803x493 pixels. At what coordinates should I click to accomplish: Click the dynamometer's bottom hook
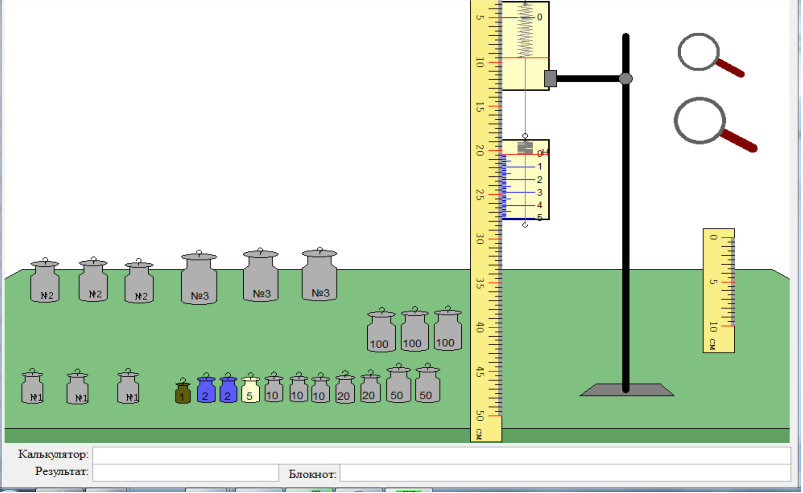point(525,224)
